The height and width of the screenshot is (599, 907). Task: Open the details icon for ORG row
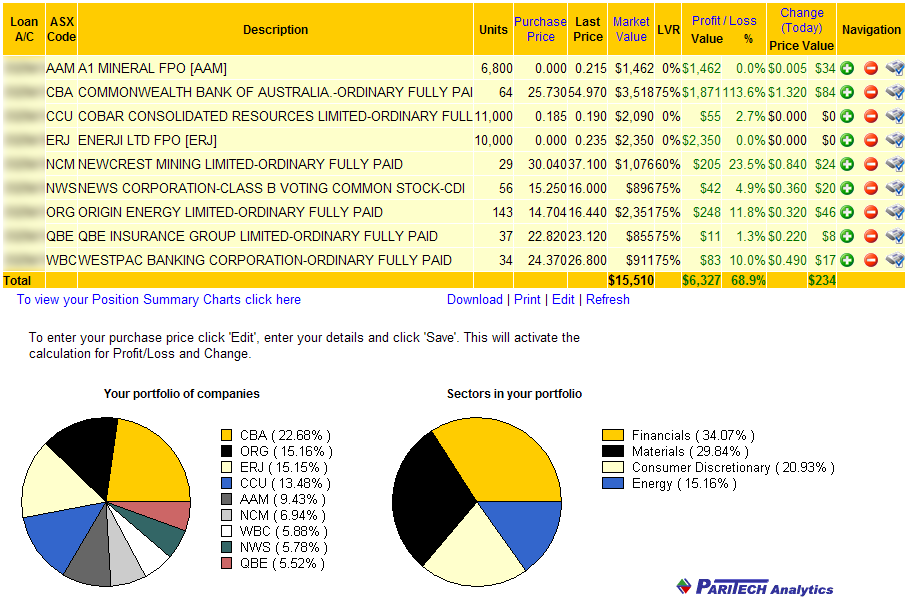pyautogui.click(x=895, y=212)
